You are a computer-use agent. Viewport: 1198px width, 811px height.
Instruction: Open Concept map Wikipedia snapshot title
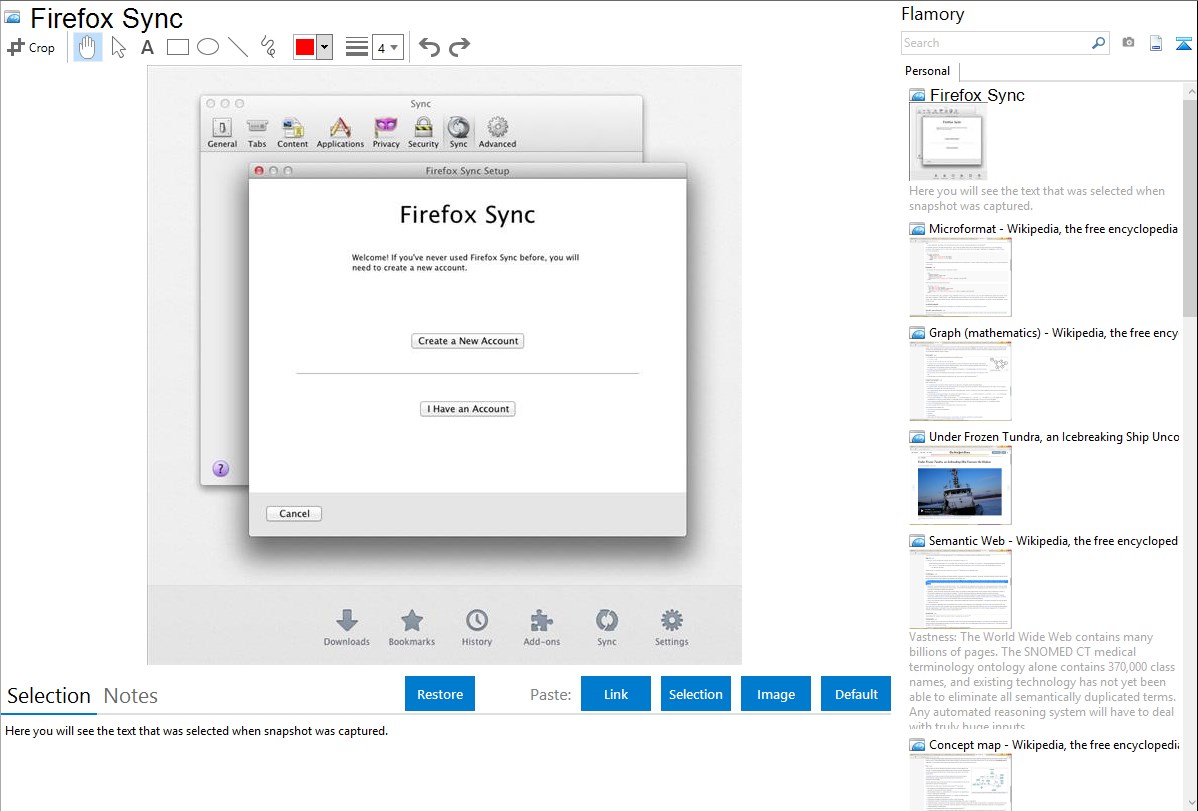point(1054,744)
